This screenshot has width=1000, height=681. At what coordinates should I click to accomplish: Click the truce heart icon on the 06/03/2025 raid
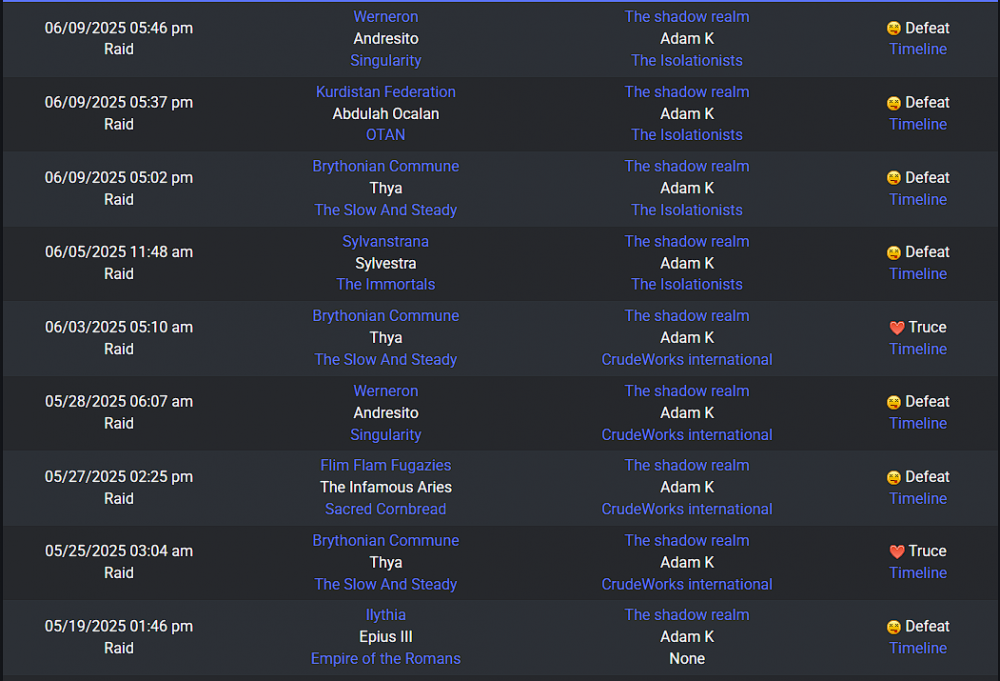tap(897, 328)
